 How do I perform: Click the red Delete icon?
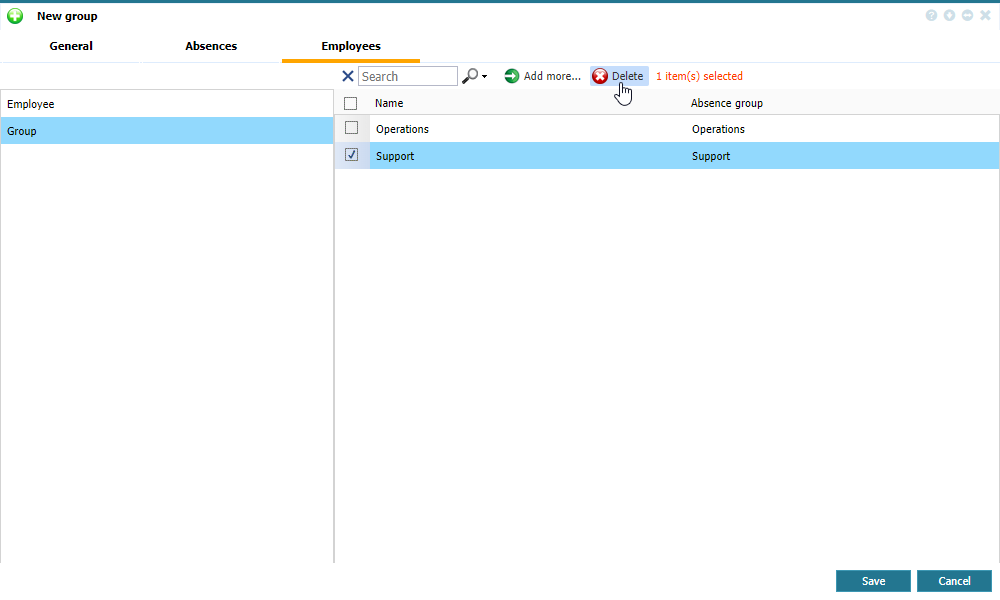pos(600,76)
